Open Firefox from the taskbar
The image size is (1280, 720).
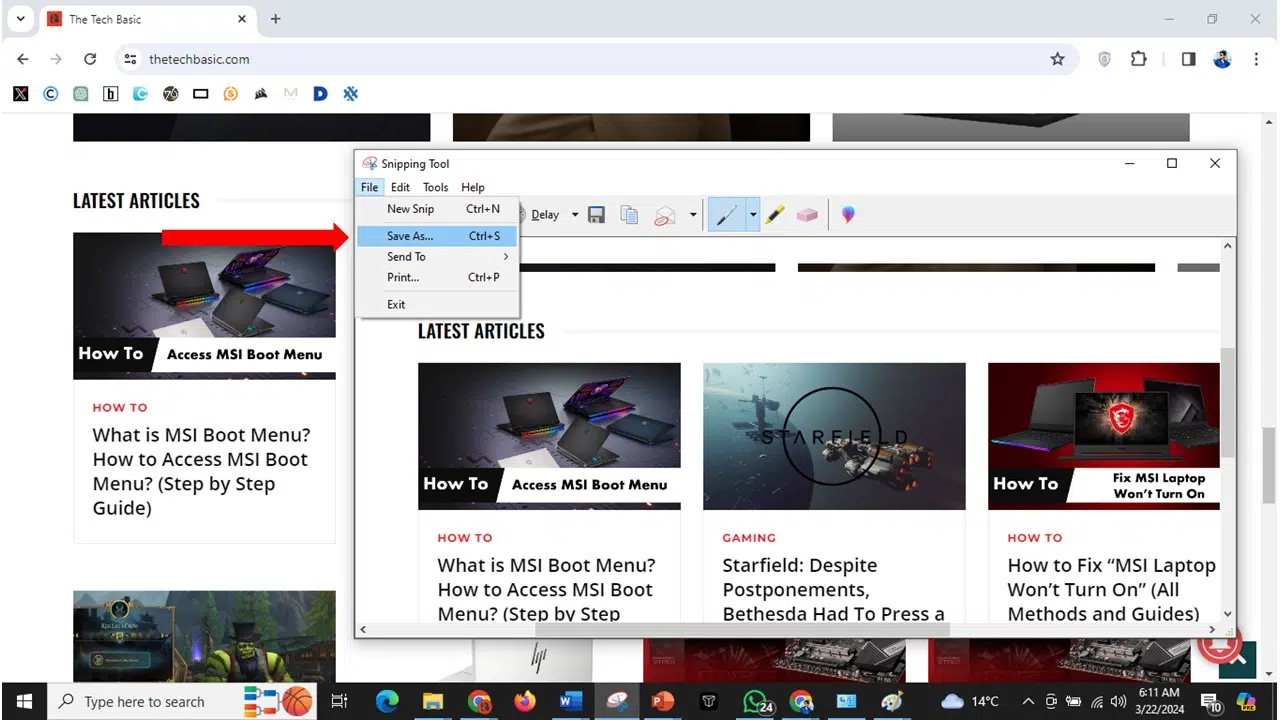525,701
